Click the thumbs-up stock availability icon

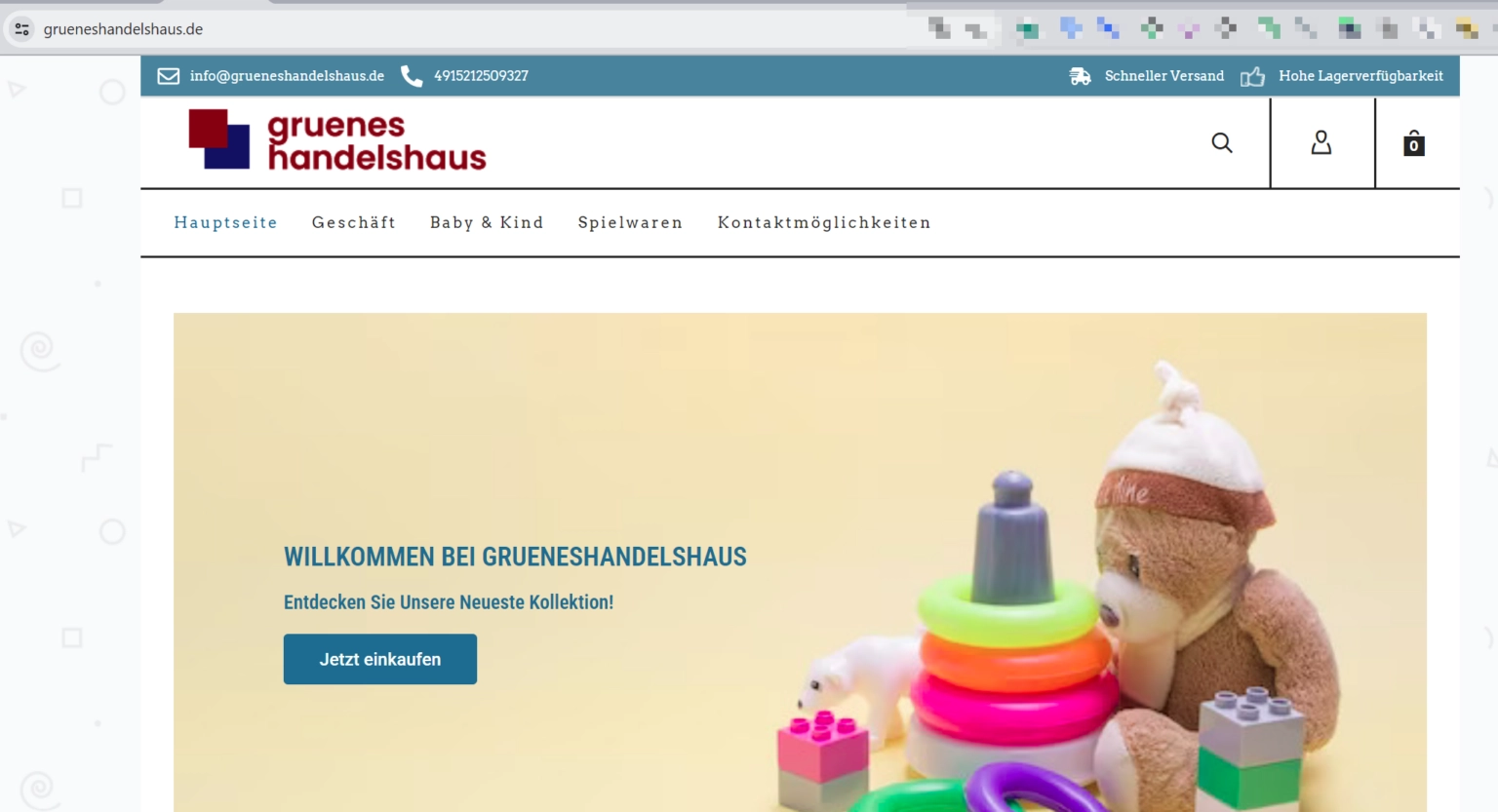[x=1252, y=76]
